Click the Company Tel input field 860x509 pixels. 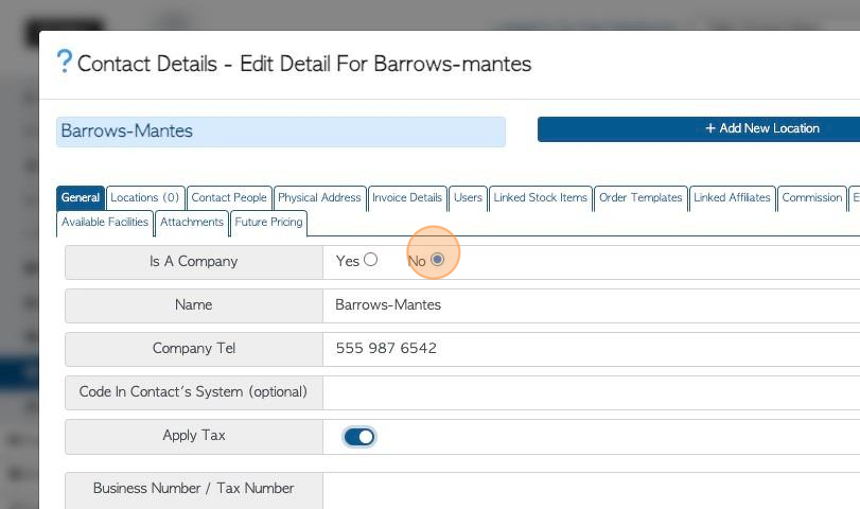pyautogui.click(x=591, y=349)
